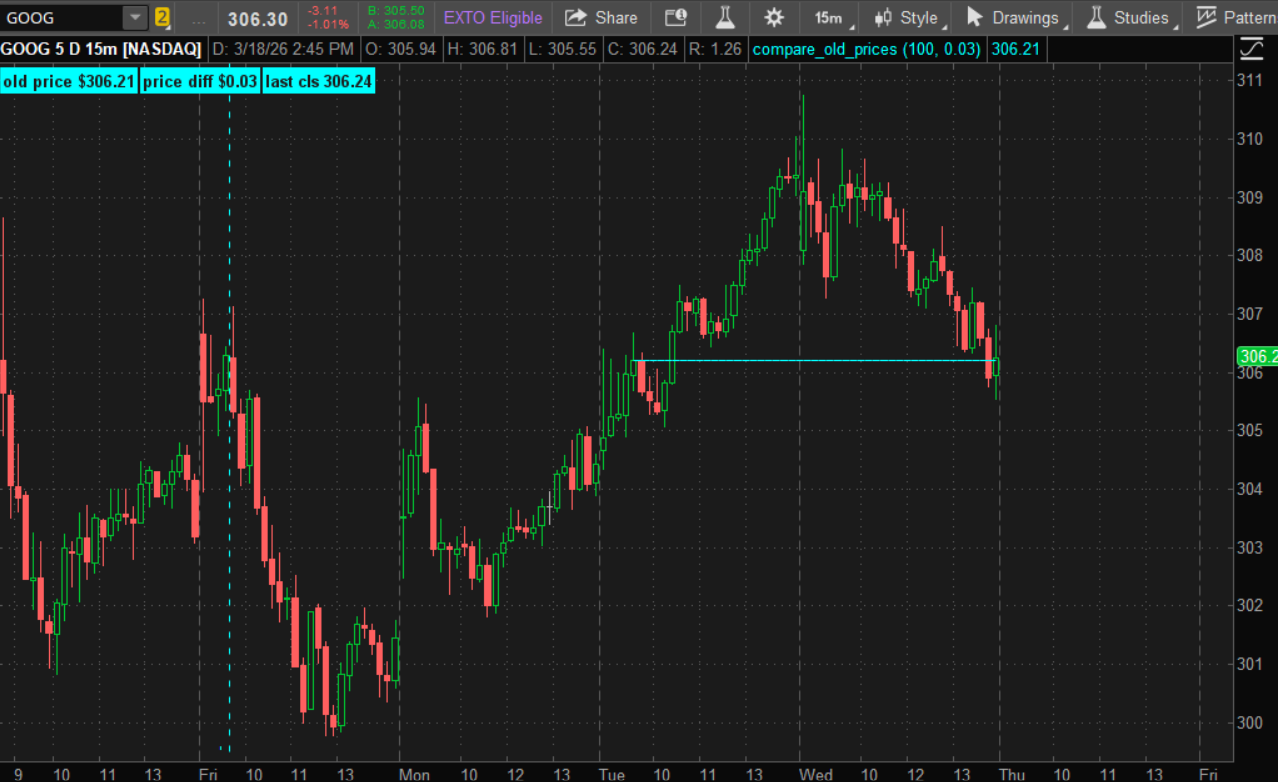1278x782 pixels.
Task: Click the Share button
Action: click(601, 18)
